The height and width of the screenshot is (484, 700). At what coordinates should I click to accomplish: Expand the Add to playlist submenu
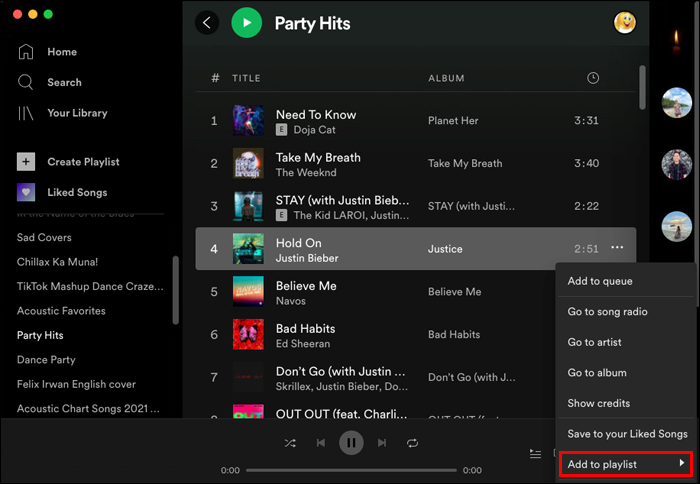(x=625, y=464)
